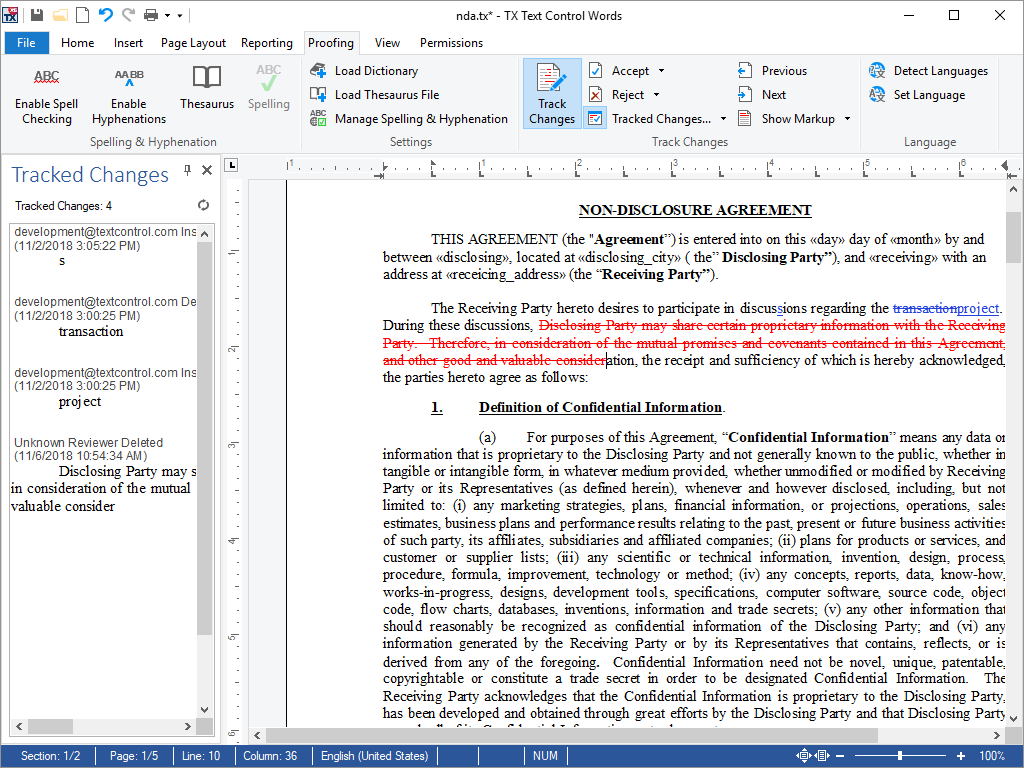Expand the Accept dropdown arrow
This screenshot has height=768, width=1024.
661,71
